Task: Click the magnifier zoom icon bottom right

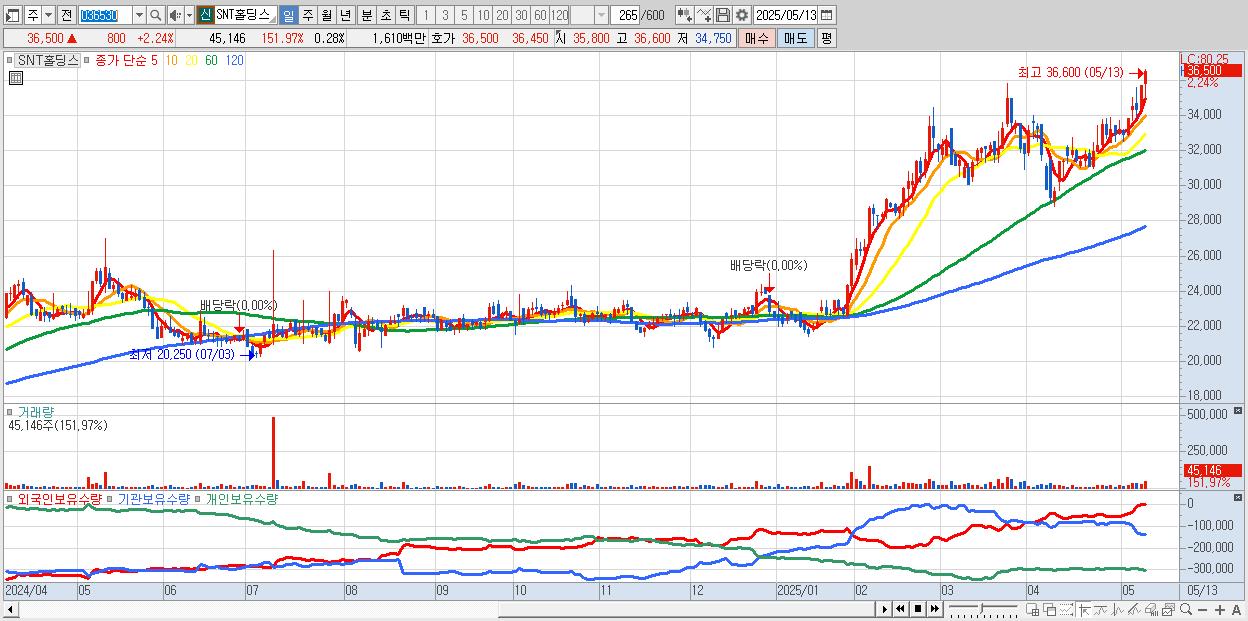Action: [x=1185, y=609]
